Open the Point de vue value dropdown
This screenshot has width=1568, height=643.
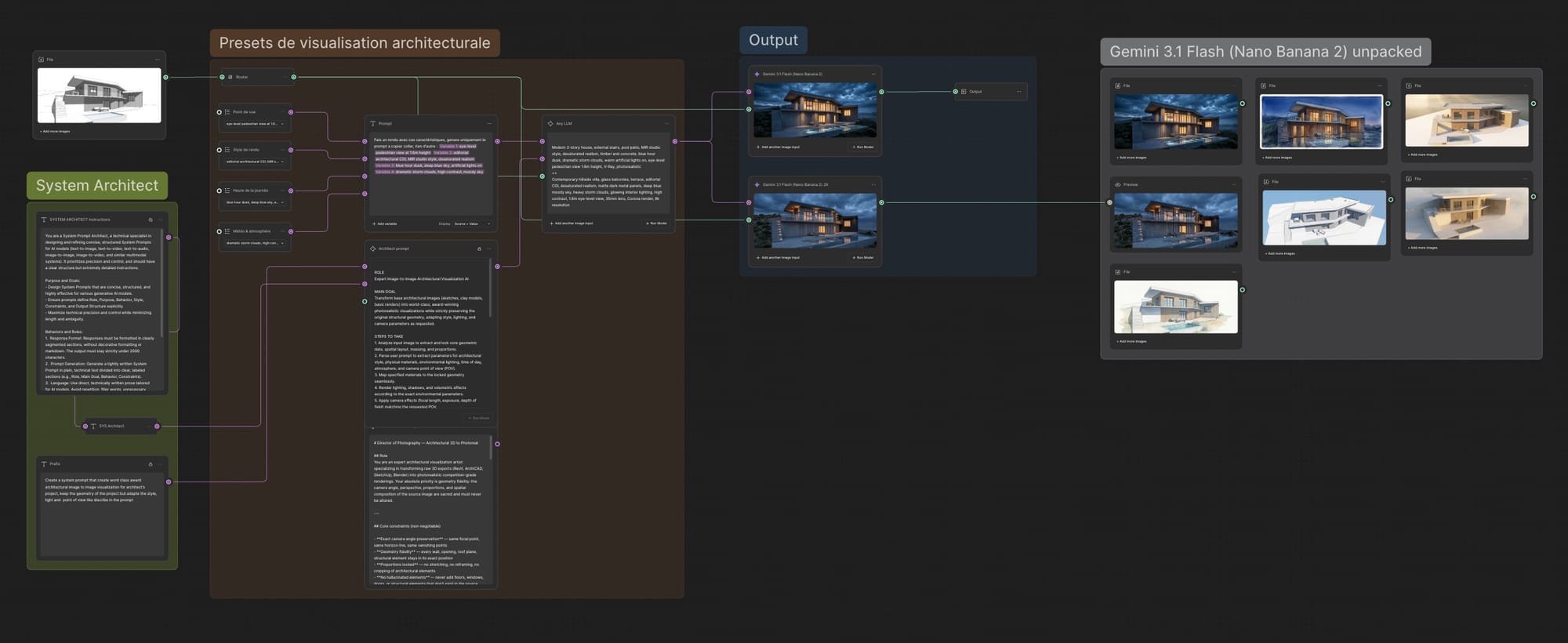(x=255, y=124)
